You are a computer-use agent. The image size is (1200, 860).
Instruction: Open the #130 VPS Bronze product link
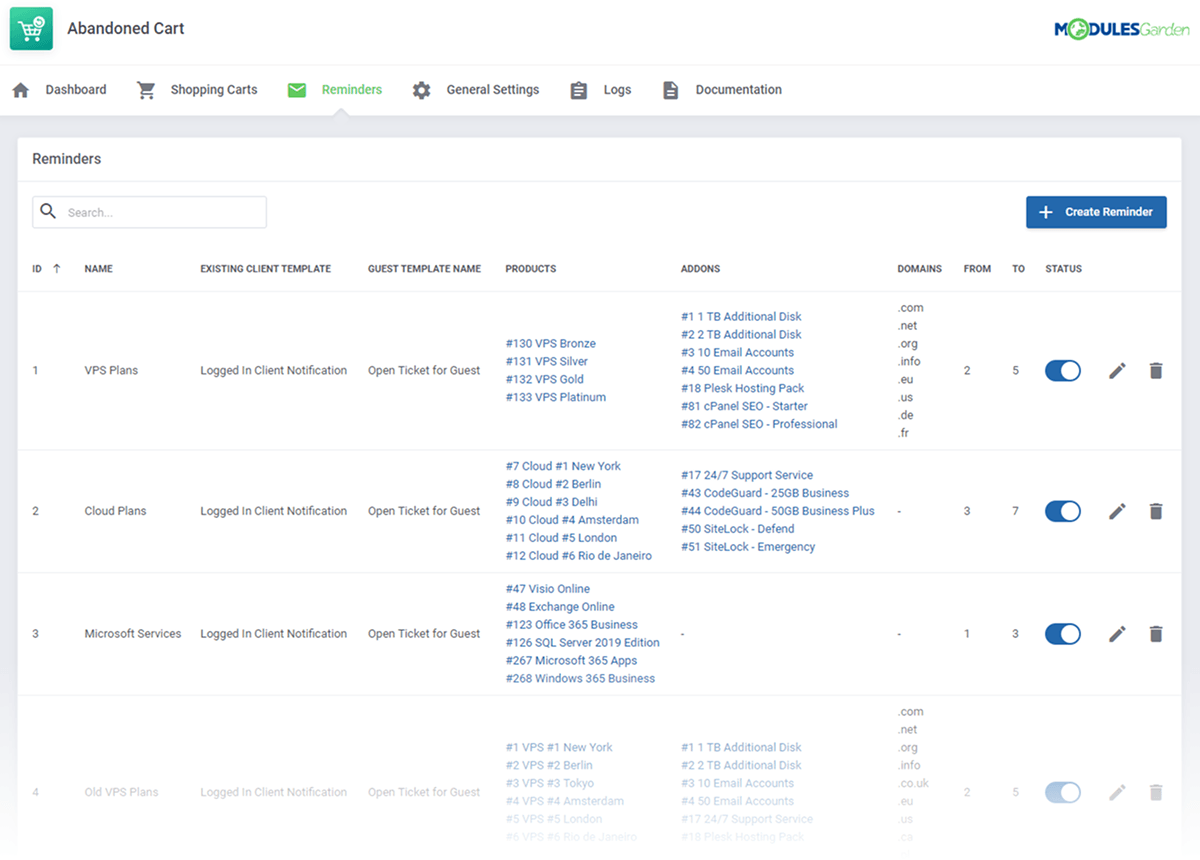550,344
